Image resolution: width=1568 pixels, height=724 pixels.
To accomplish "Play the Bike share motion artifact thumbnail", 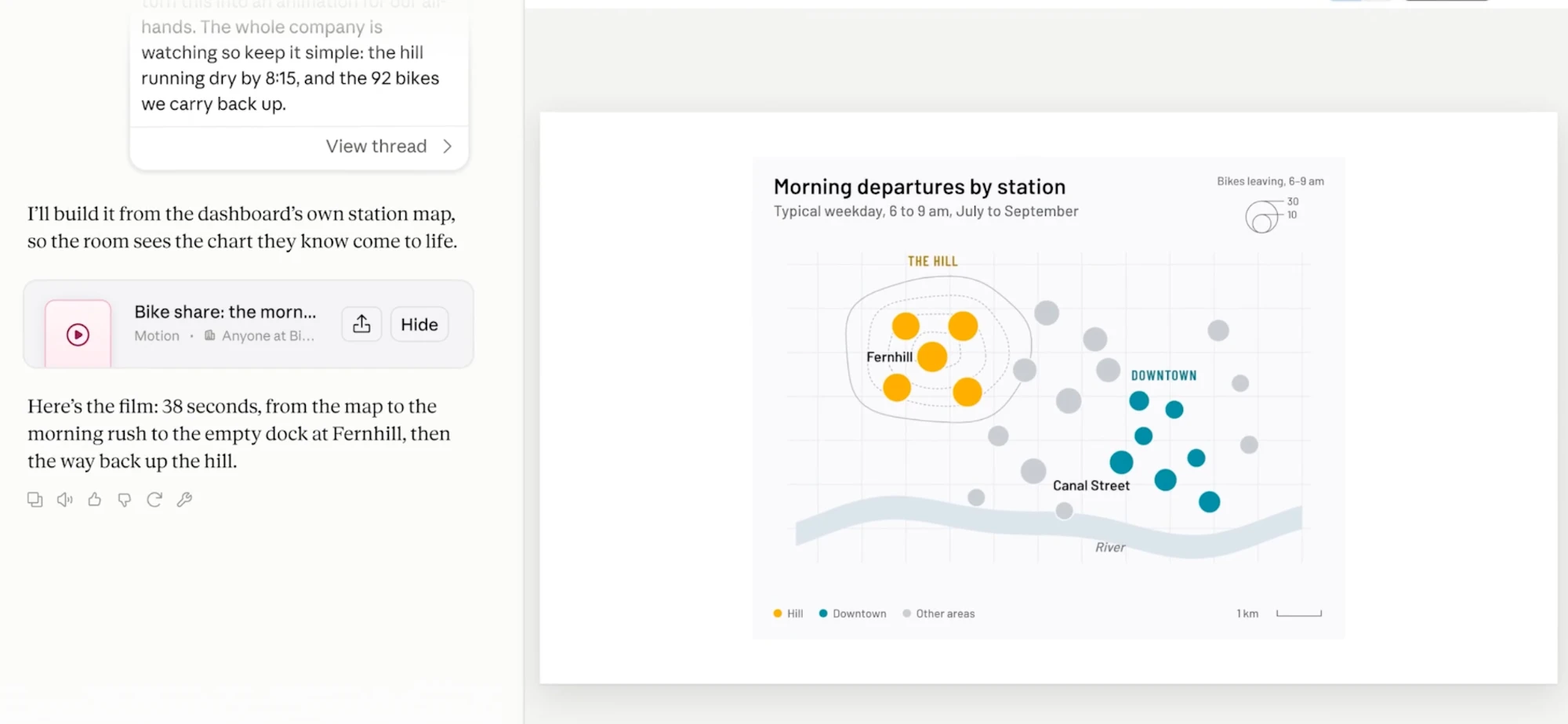I will pos(78,335).
